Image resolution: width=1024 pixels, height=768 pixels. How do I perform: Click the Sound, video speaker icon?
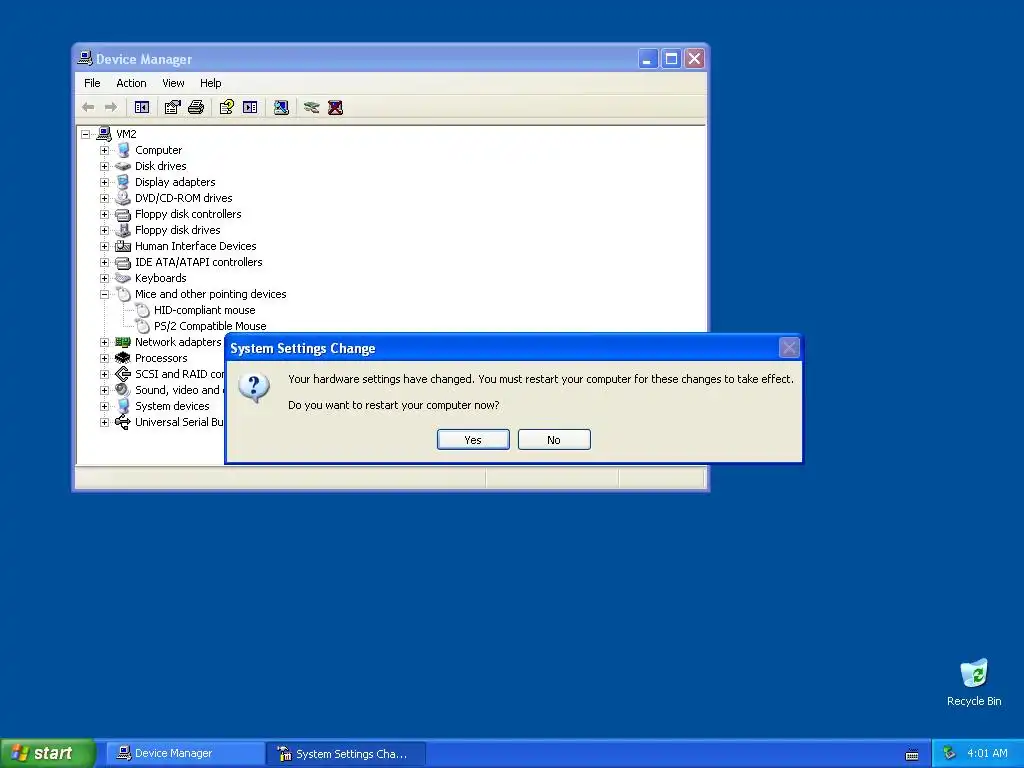pos(123,390)
